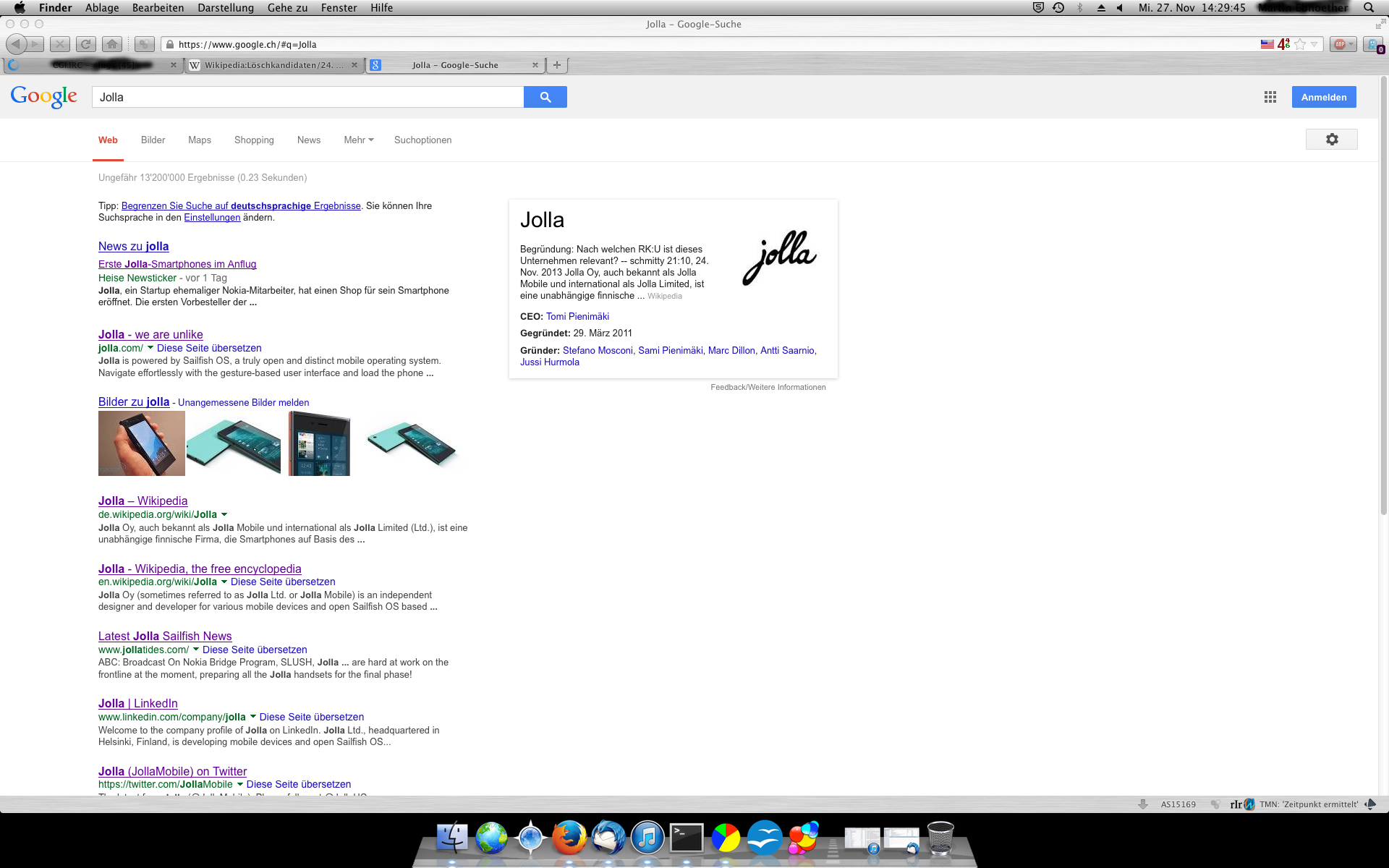Click the Anmelden sign-in button

pos(1324,97)
